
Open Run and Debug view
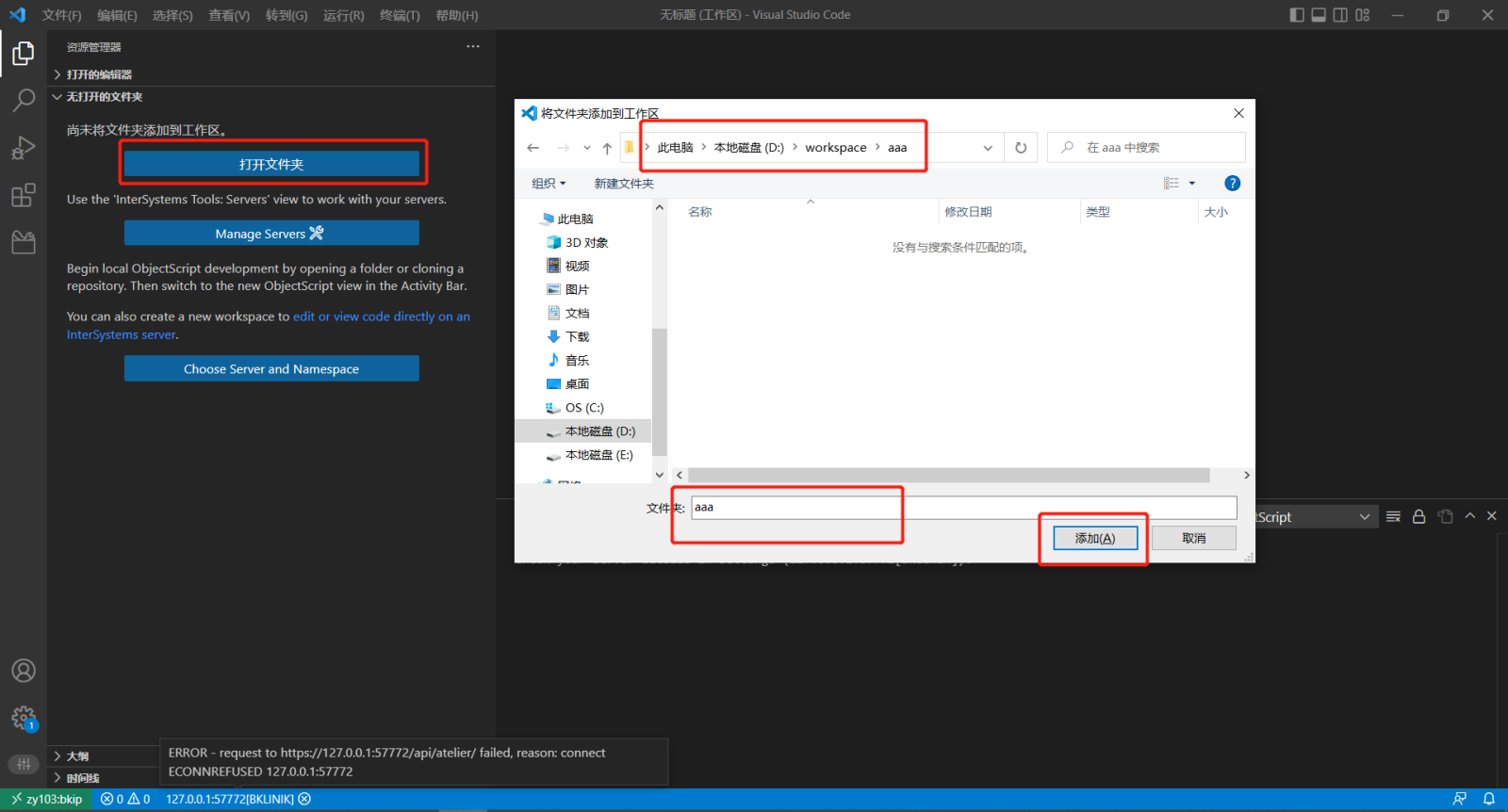(24, 148)
